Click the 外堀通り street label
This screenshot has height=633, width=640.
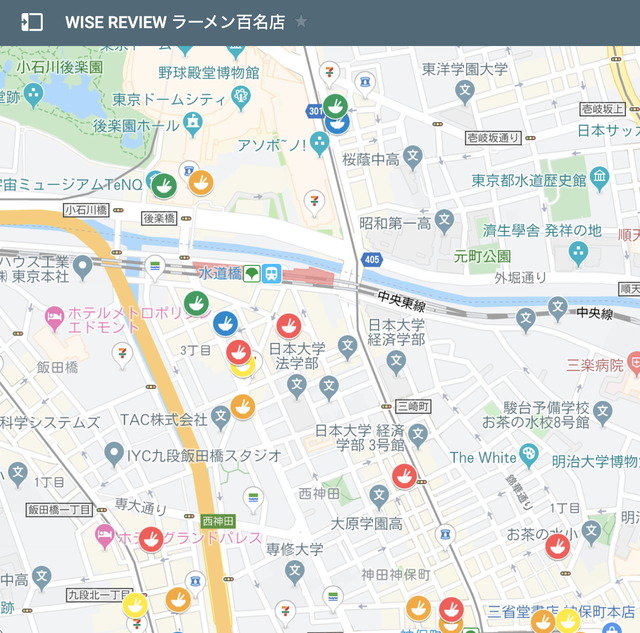(520, 278)
